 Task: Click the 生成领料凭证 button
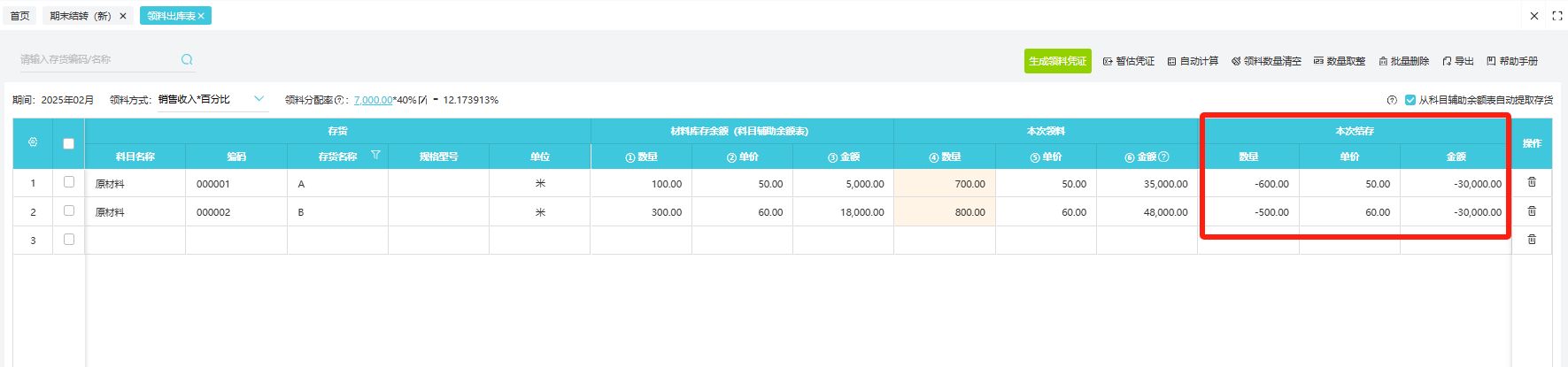click(x=1057, y=61)
